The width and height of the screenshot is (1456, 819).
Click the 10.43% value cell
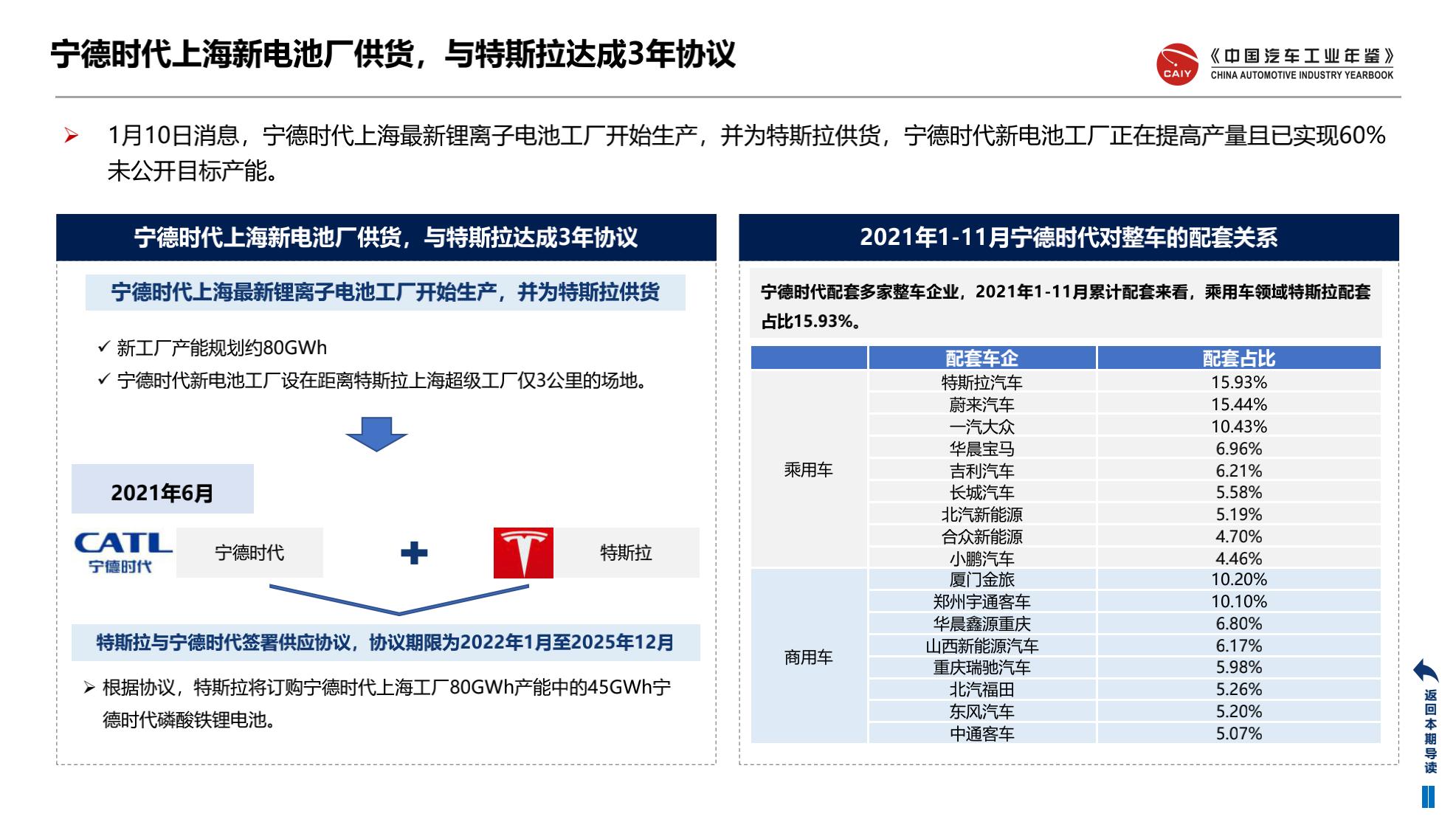coord(1239,426)
